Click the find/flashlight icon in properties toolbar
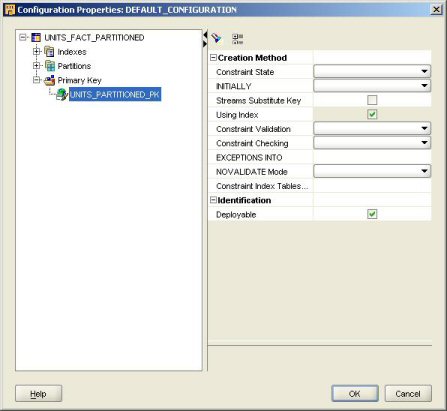 (216, 38)
